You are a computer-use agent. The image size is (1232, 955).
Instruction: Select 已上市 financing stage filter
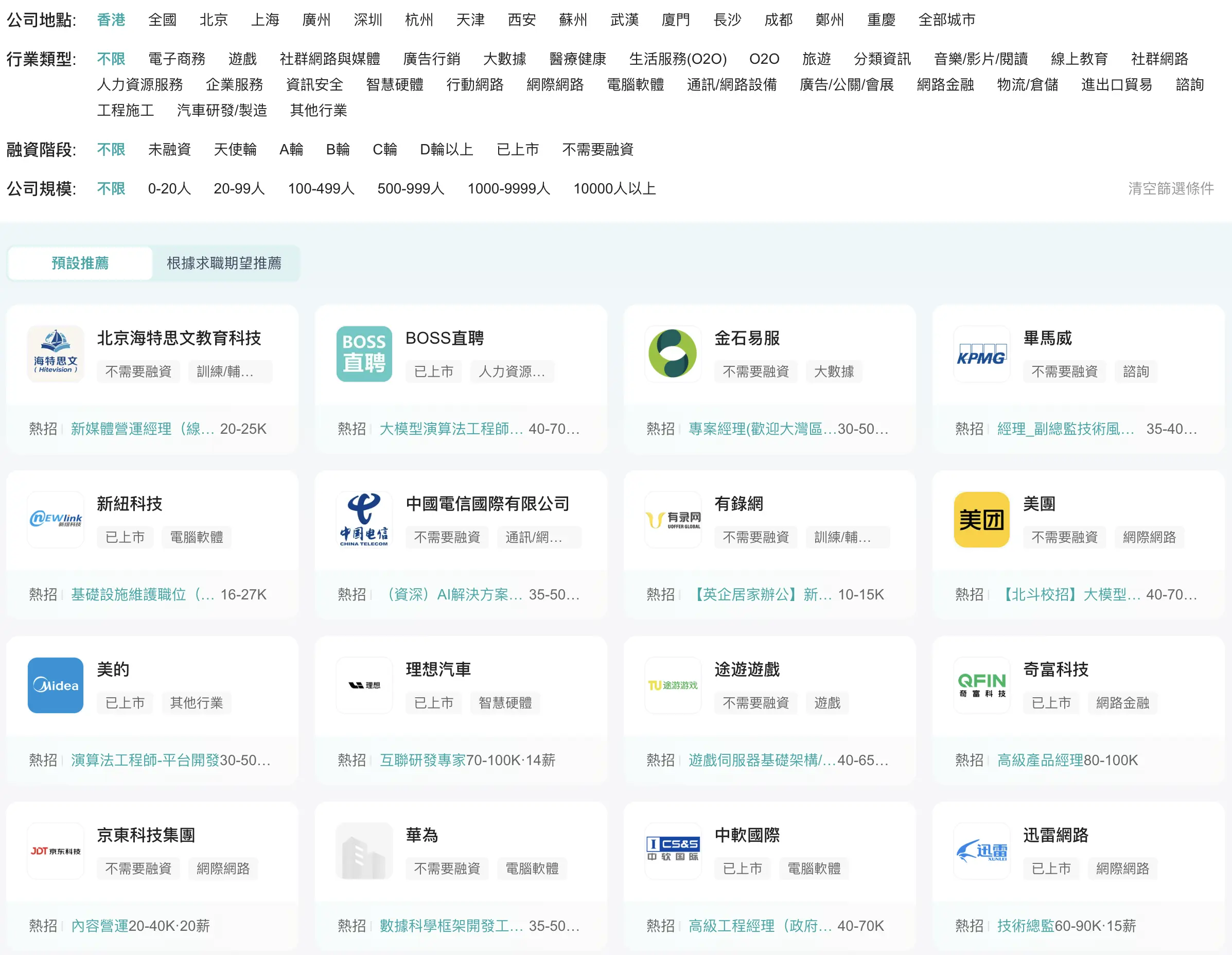517,150
